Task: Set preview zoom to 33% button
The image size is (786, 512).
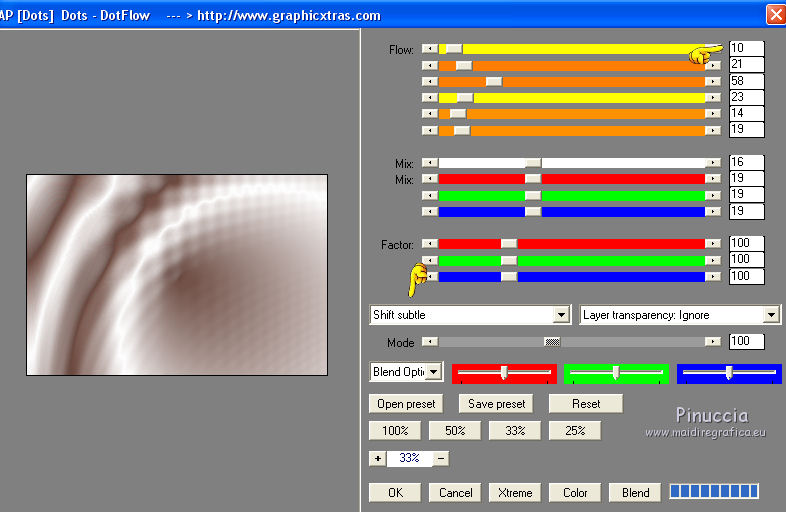Action: tap(515, 431)
